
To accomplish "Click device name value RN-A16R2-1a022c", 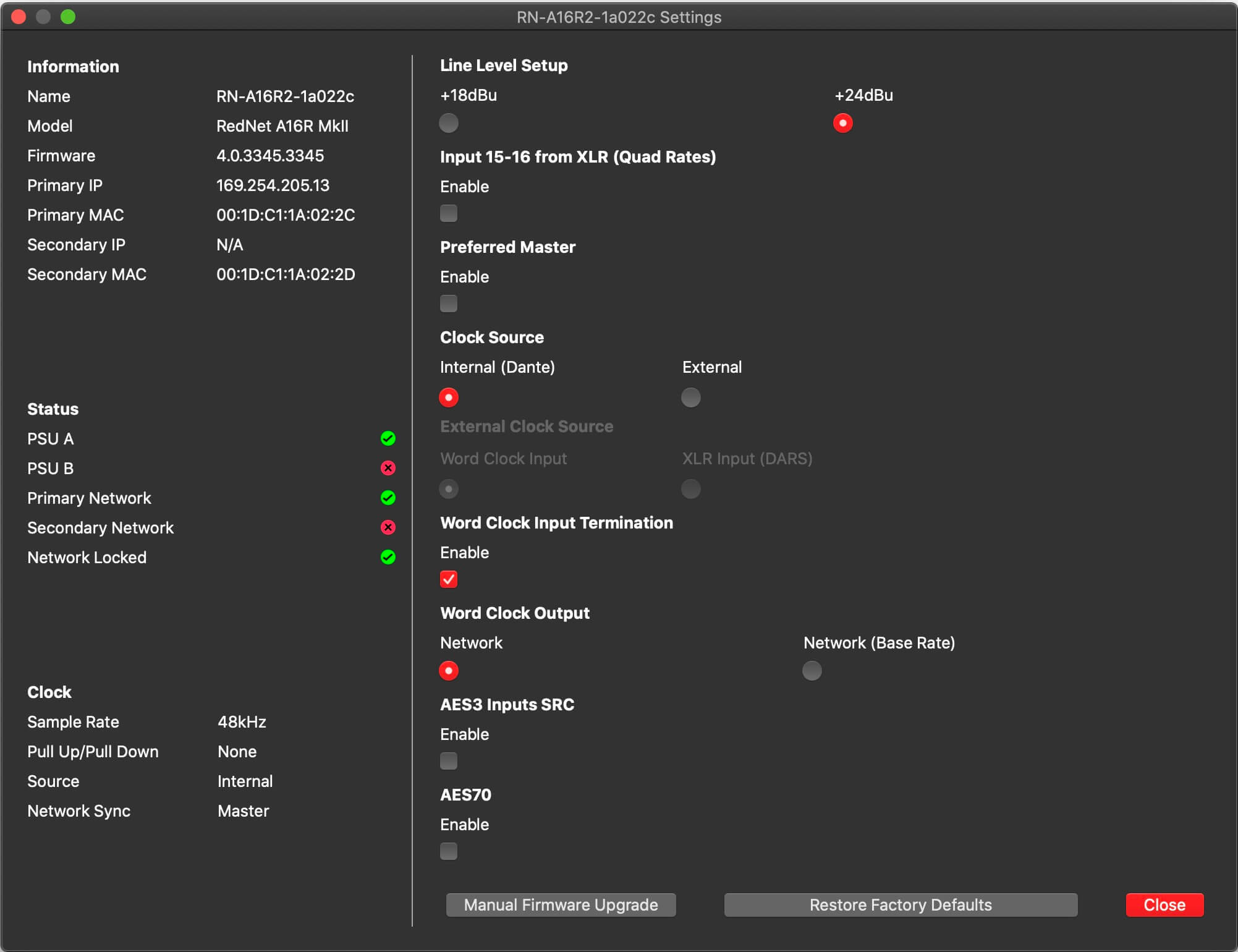I will (285, 96).
